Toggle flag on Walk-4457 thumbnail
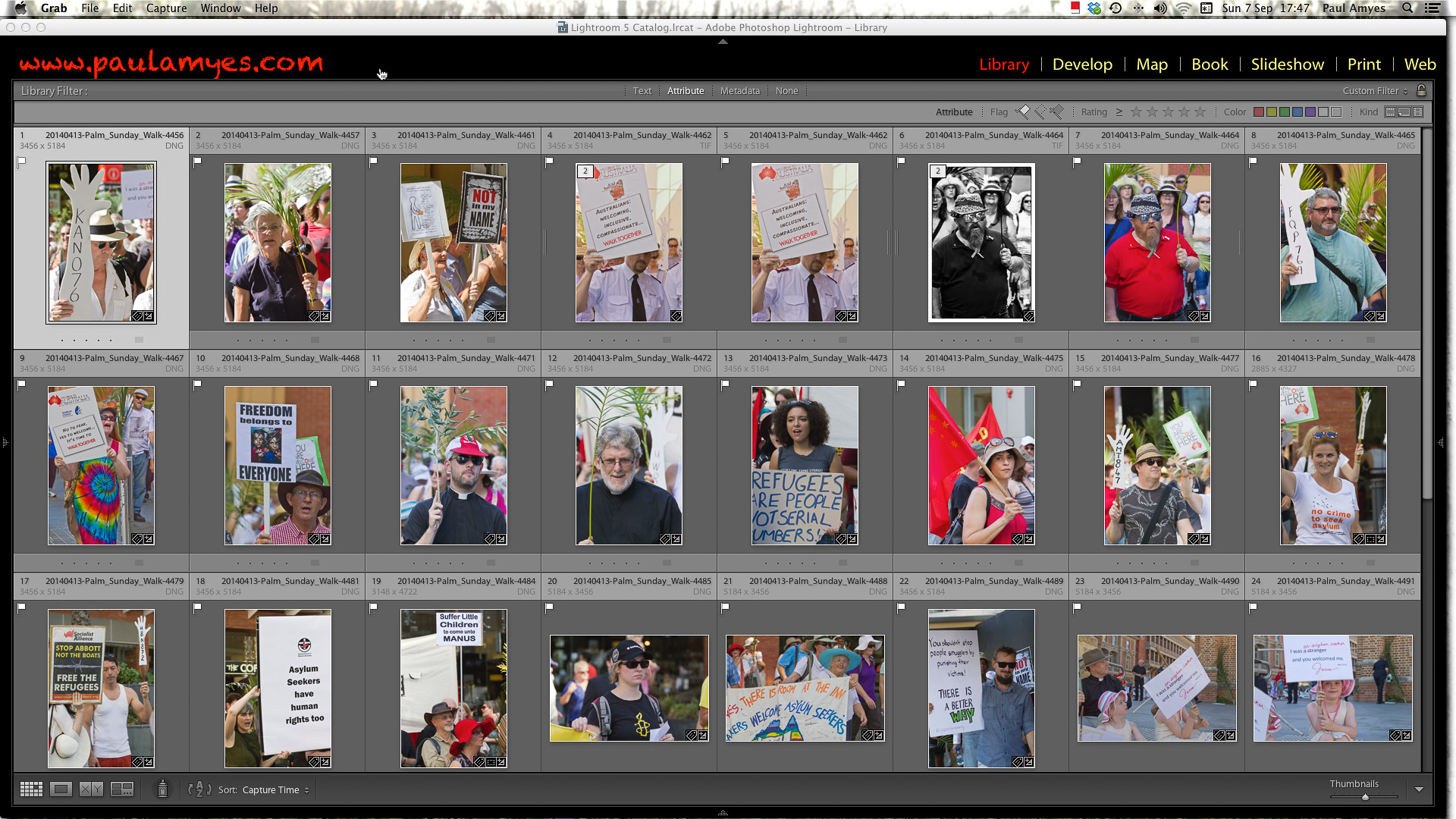The image size is (1456, 819). point(197,162)
